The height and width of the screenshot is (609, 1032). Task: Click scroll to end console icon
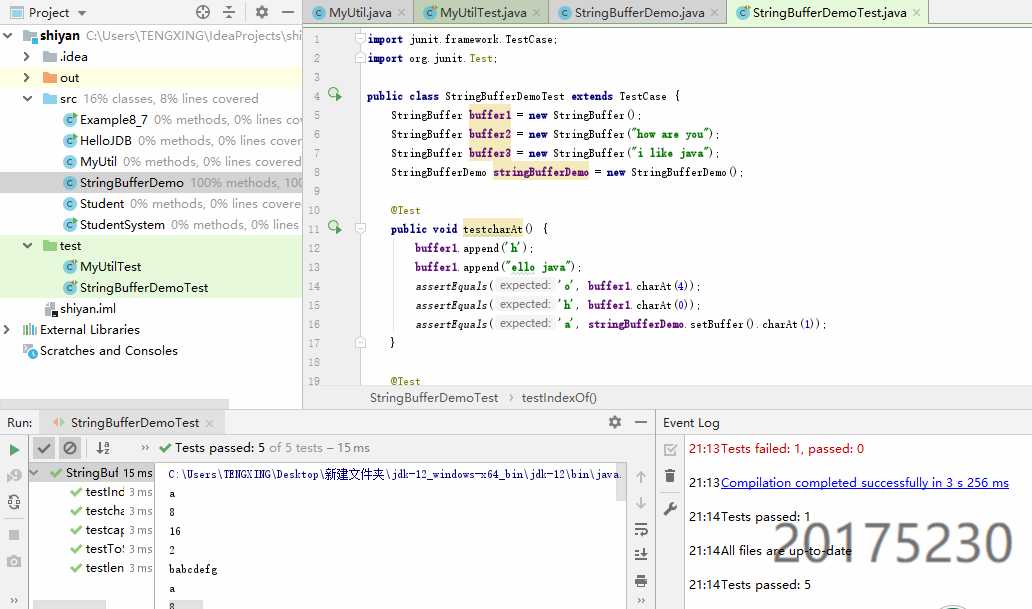tap(641, 554)
